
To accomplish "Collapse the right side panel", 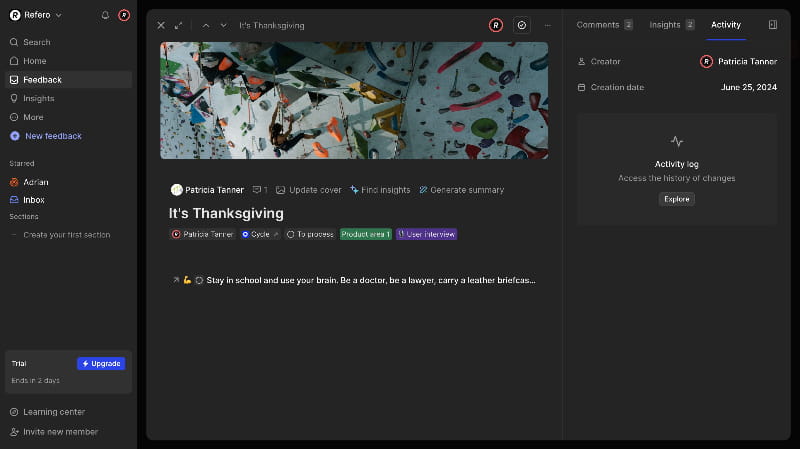I will (772, 24).
